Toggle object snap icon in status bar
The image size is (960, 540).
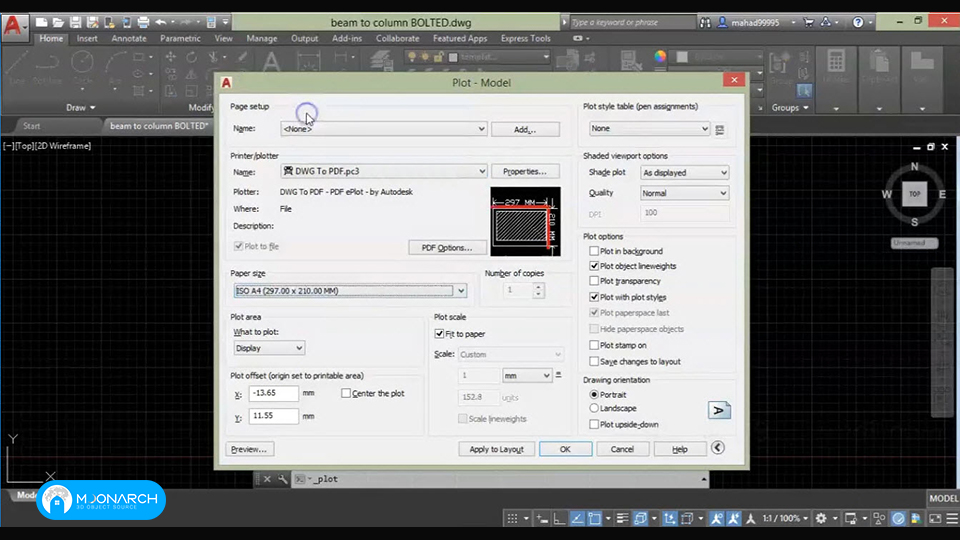point(594,519)
